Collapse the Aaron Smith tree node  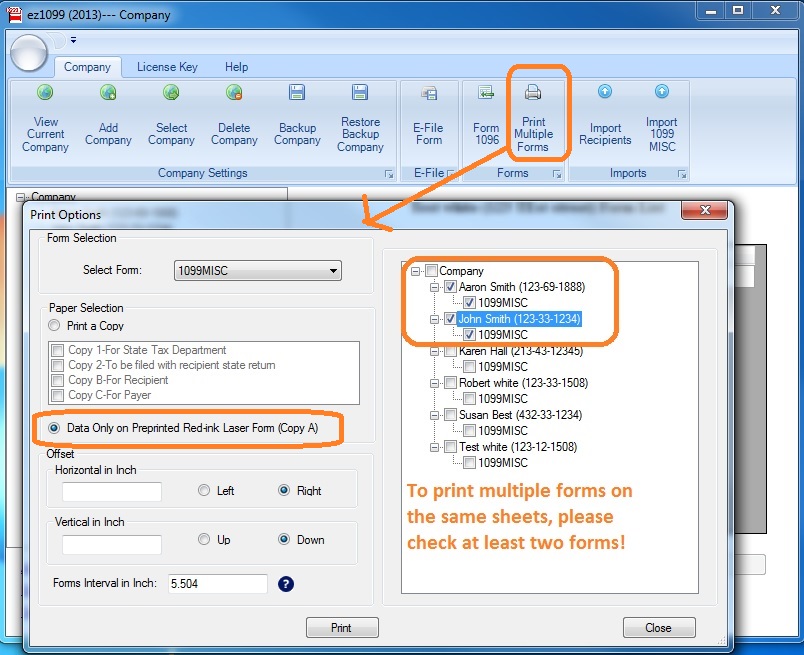(434, 287)
